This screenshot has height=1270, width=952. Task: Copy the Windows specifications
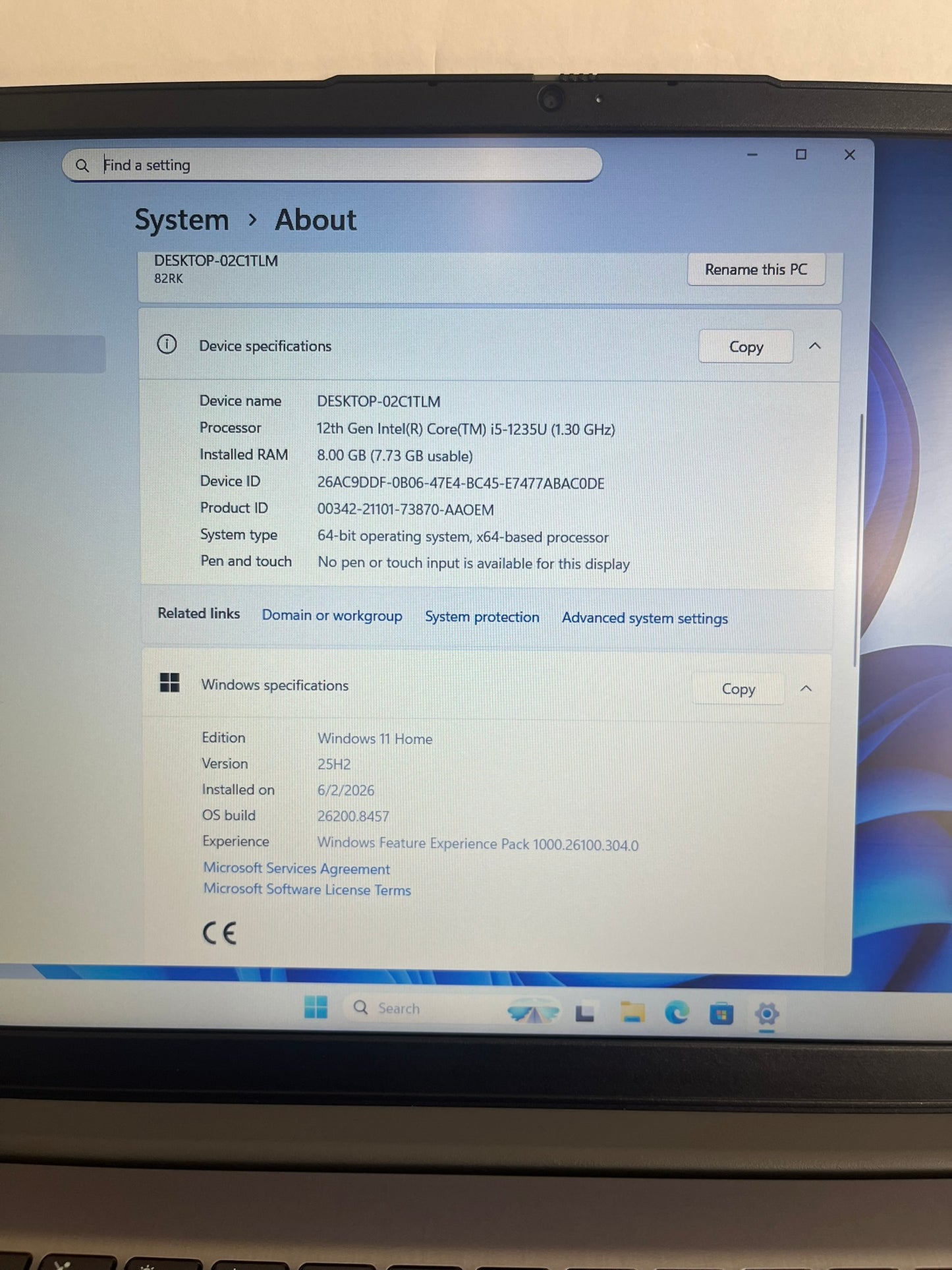[x=739, y=689]
